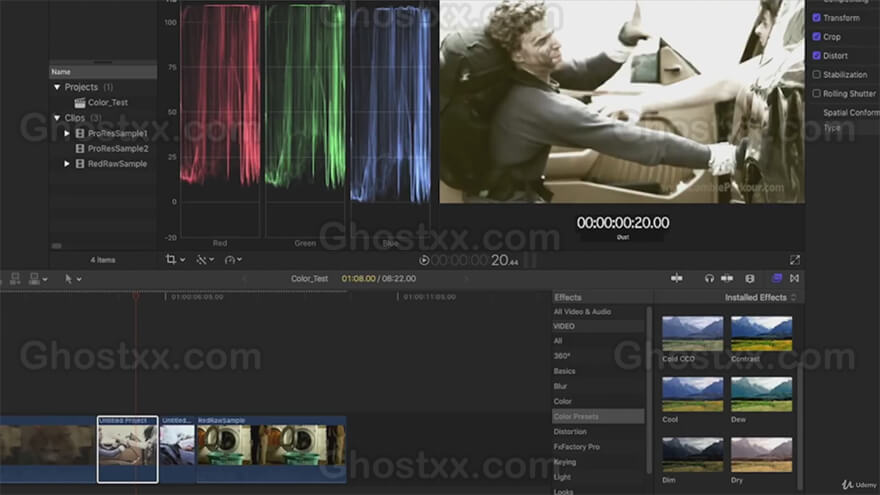The image size is (880, 495).
Task: Click the Spatial Conform label in inspector
Action: (851, 112)
